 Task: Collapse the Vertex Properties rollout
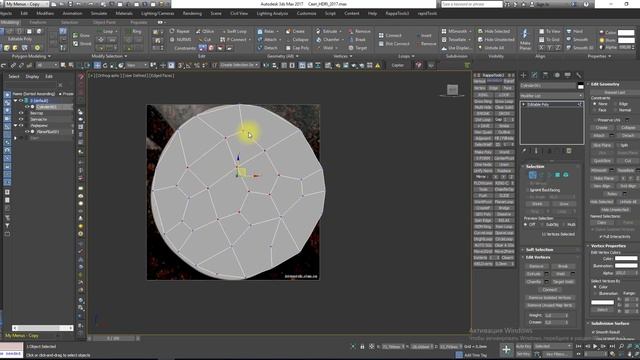tap(608, 246)
